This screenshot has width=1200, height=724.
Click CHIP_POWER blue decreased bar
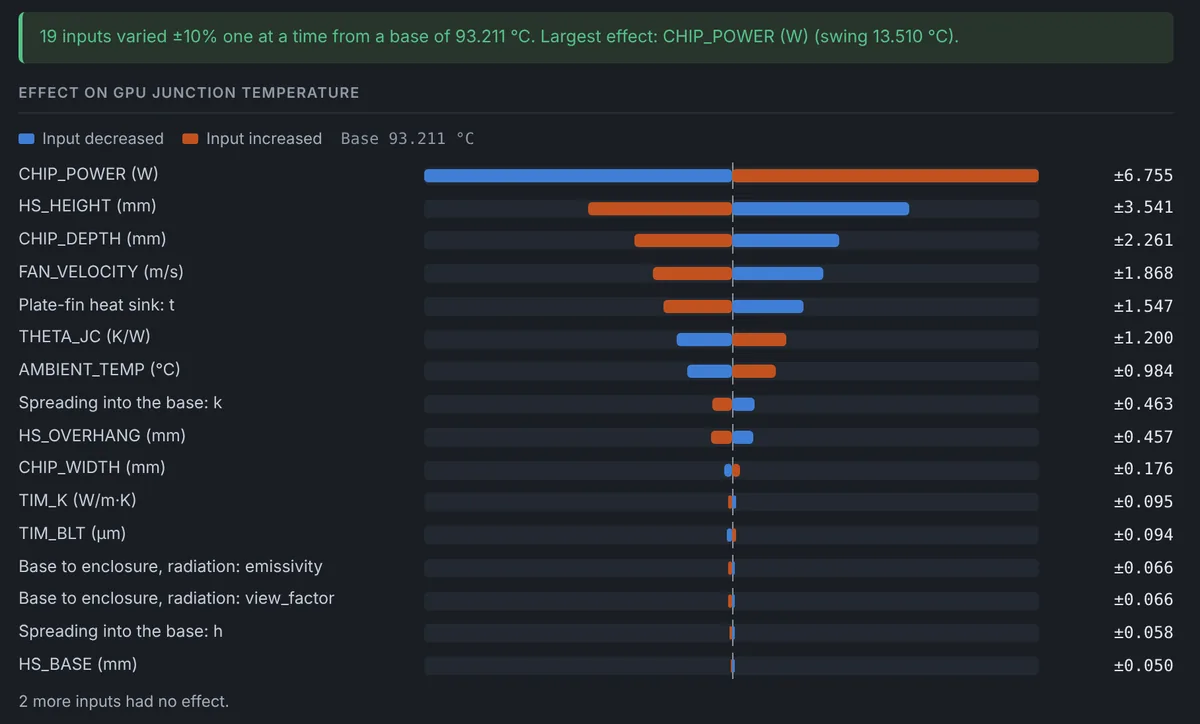click(578, 176)
